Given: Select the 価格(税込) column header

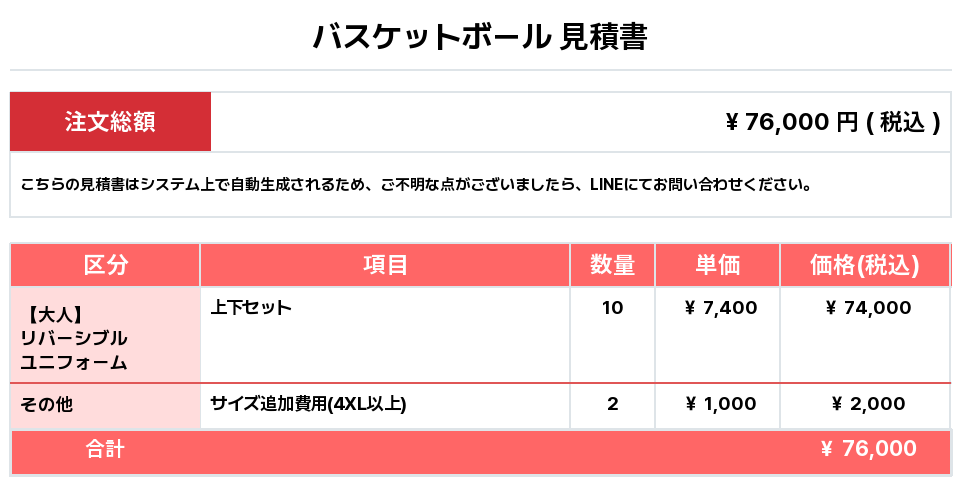Looking at the screenshot, I should tap(865, 265).
